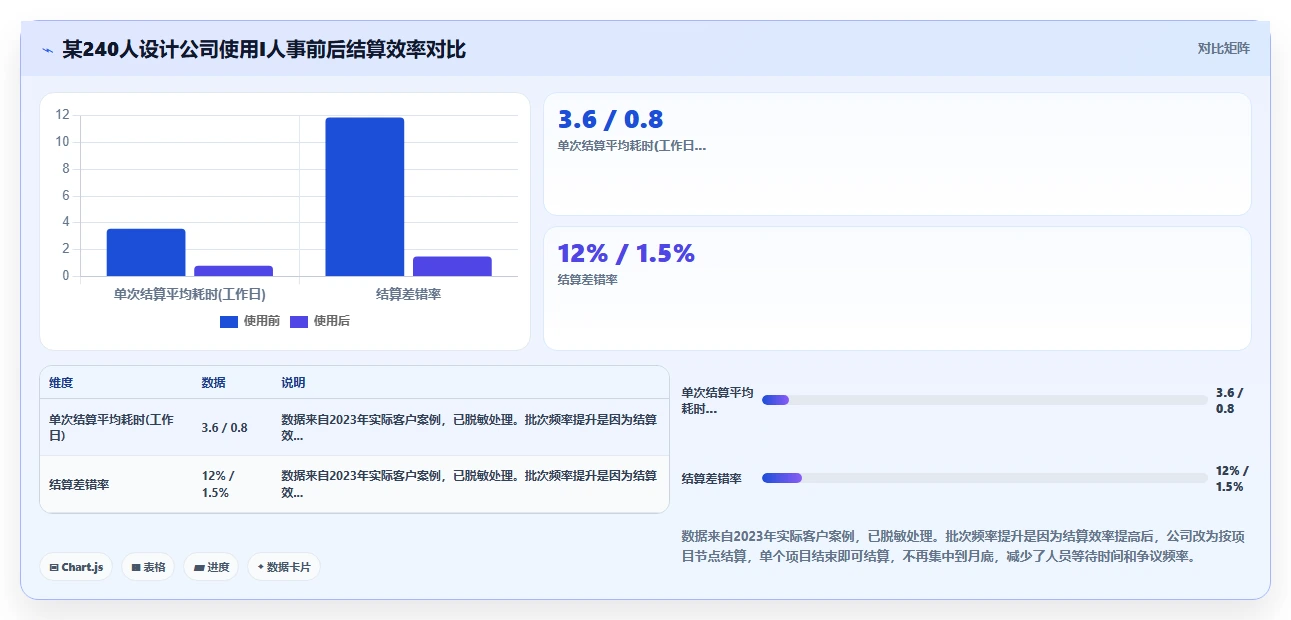Click progress value 3.6 / 0.8 at right
Image resolution: width=1291 pixels, height=620 pixels.
[x=1230, y=400]
